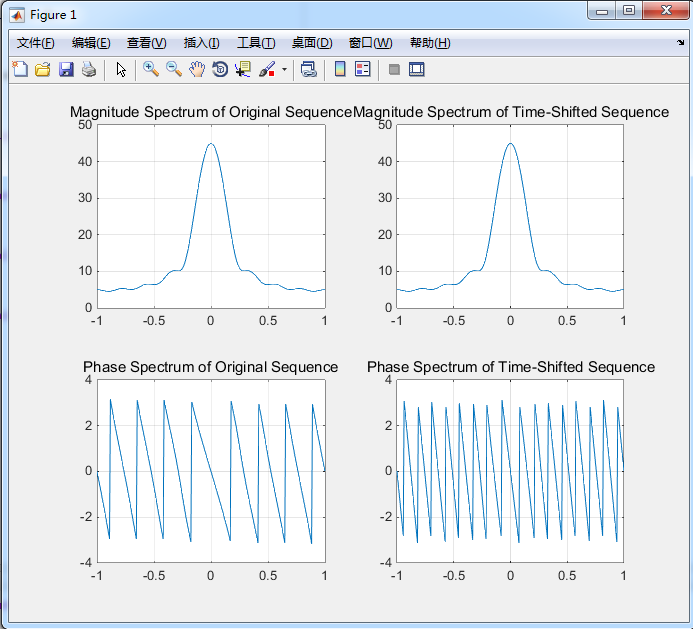
Task: Maximize the Figure 1 window
Action: pyautogui.click(x=629, y=11)
